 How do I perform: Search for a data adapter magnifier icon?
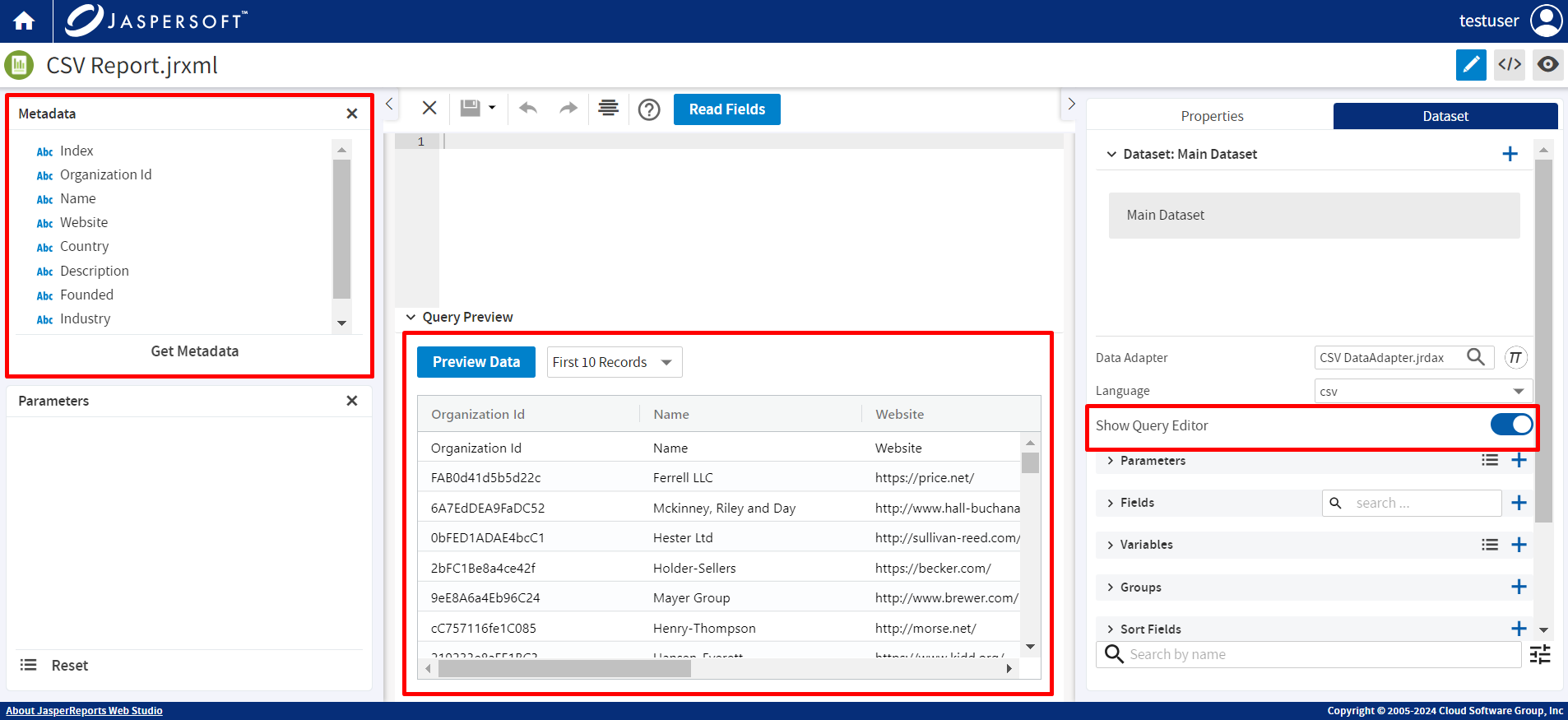click(x=1476, y=357)
